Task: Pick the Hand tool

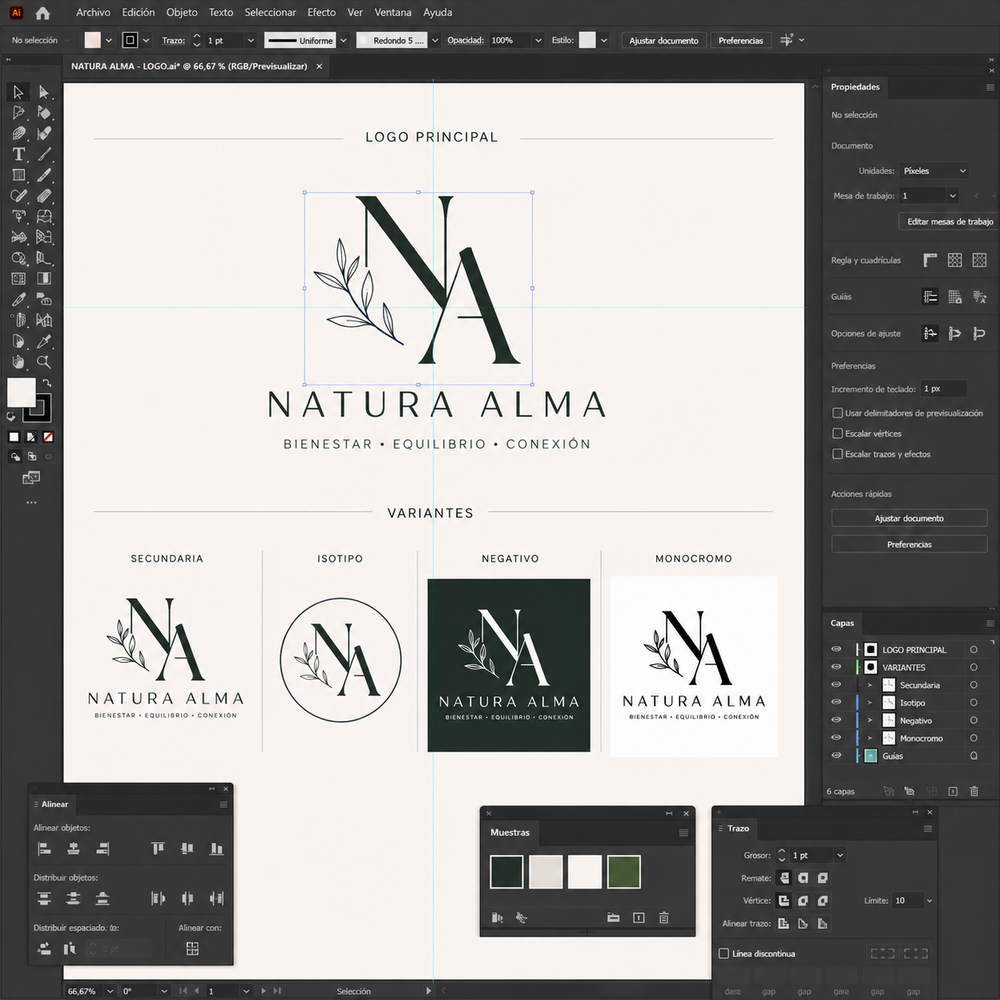Action: (18, 362)
